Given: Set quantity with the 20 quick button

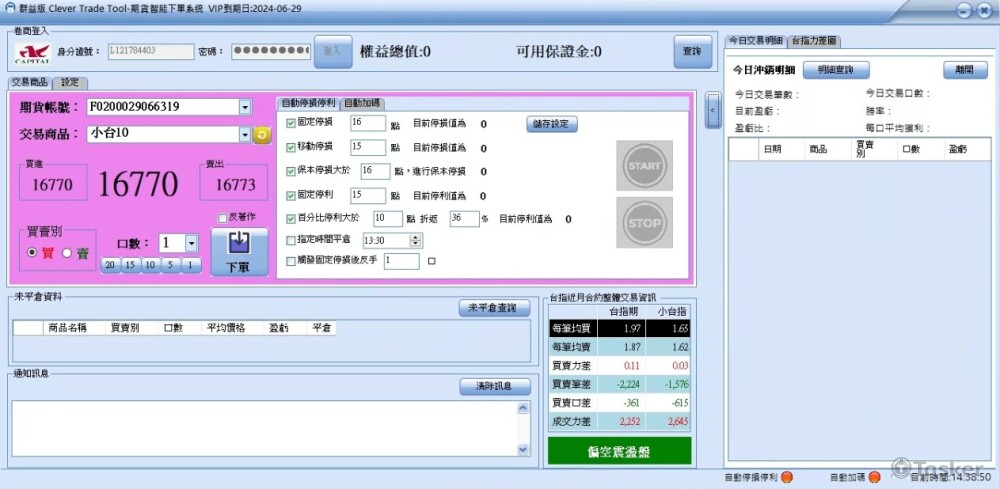Looking at the screenshot, I should (x=110, y=265).
